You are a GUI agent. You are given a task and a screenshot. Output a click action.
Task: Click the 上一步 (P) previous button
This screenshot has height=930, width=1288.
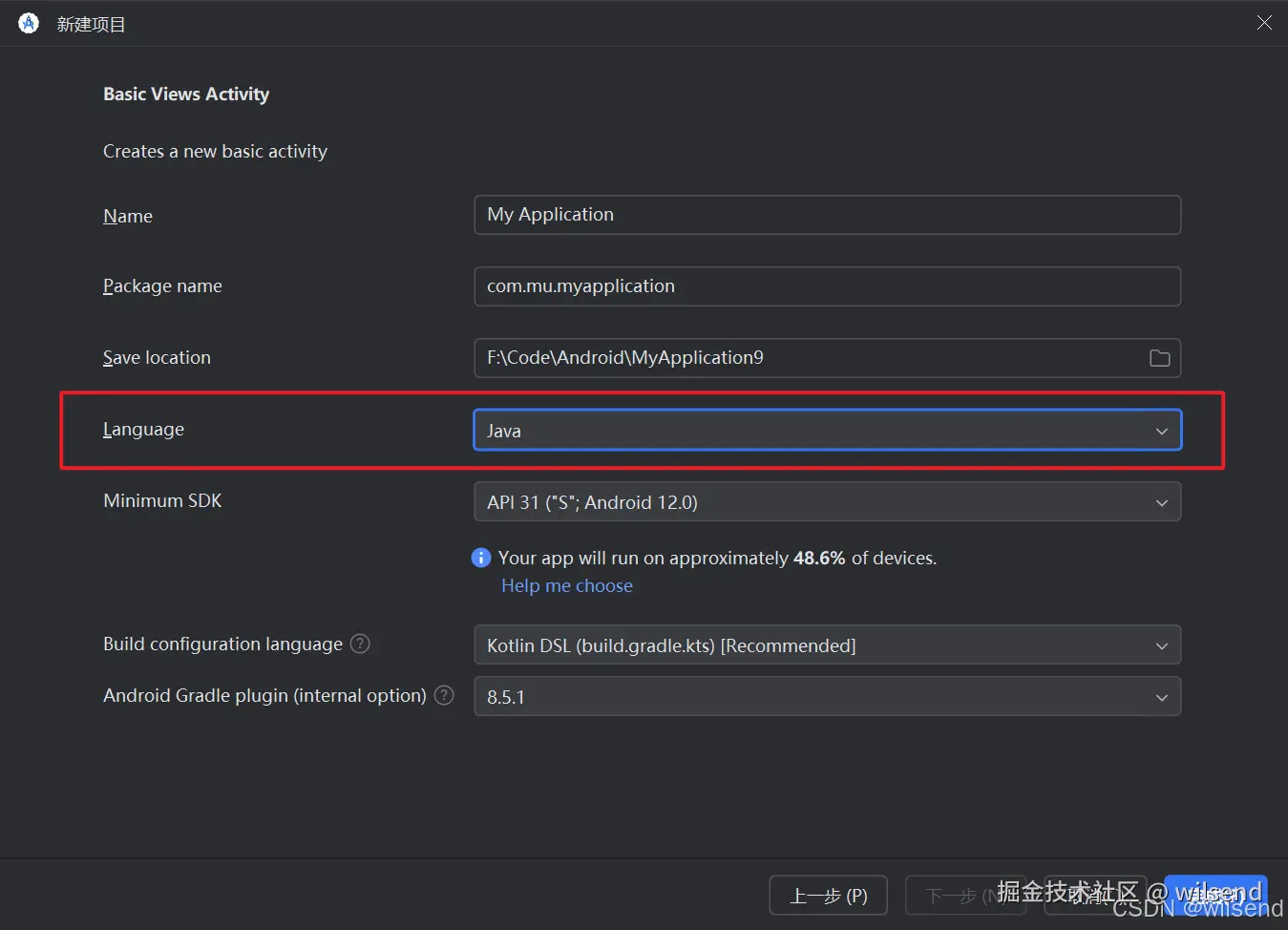(x=828, y=896)
